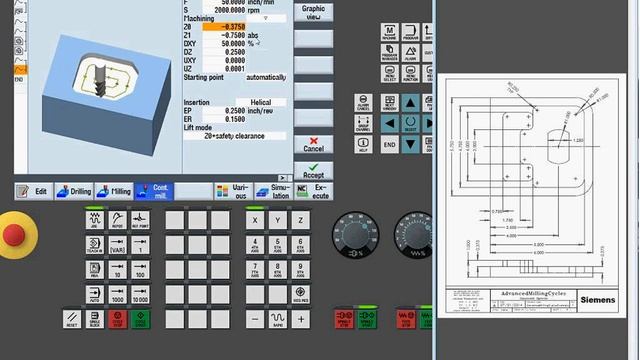Select the MDA mode key
Screen dimensions: 640x360
(95, 270)
